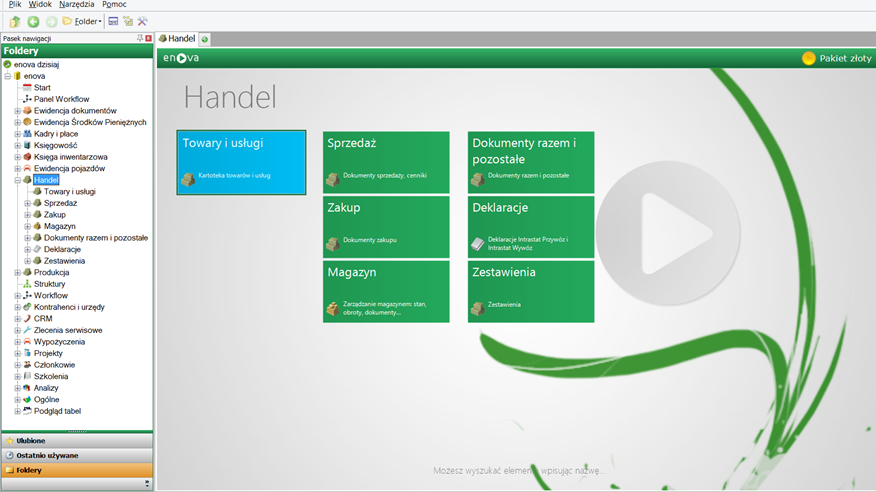Open the Foldery panel section
The width and height of the screenshot is (876, 492).
(x=77, y=470)
